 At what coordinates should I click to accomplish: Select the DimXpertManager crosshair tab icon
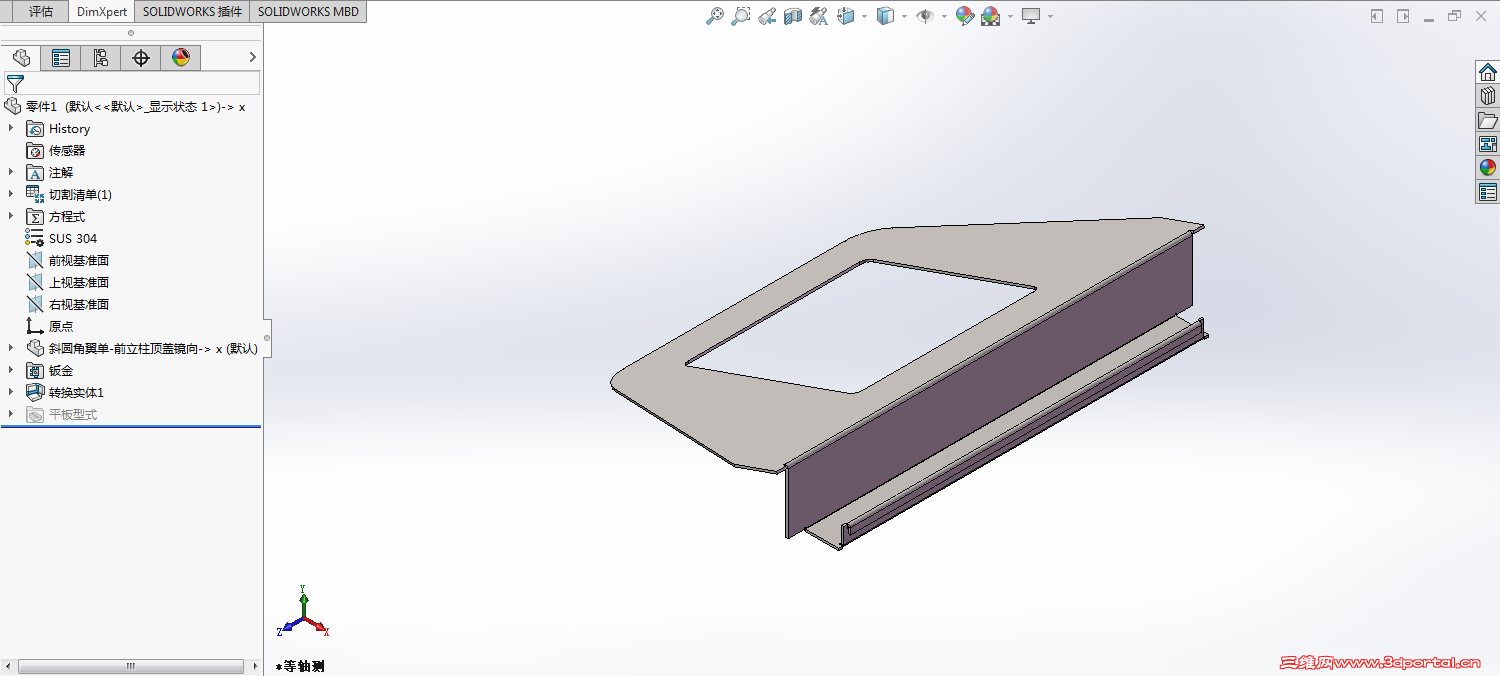(x=141, y=58)
